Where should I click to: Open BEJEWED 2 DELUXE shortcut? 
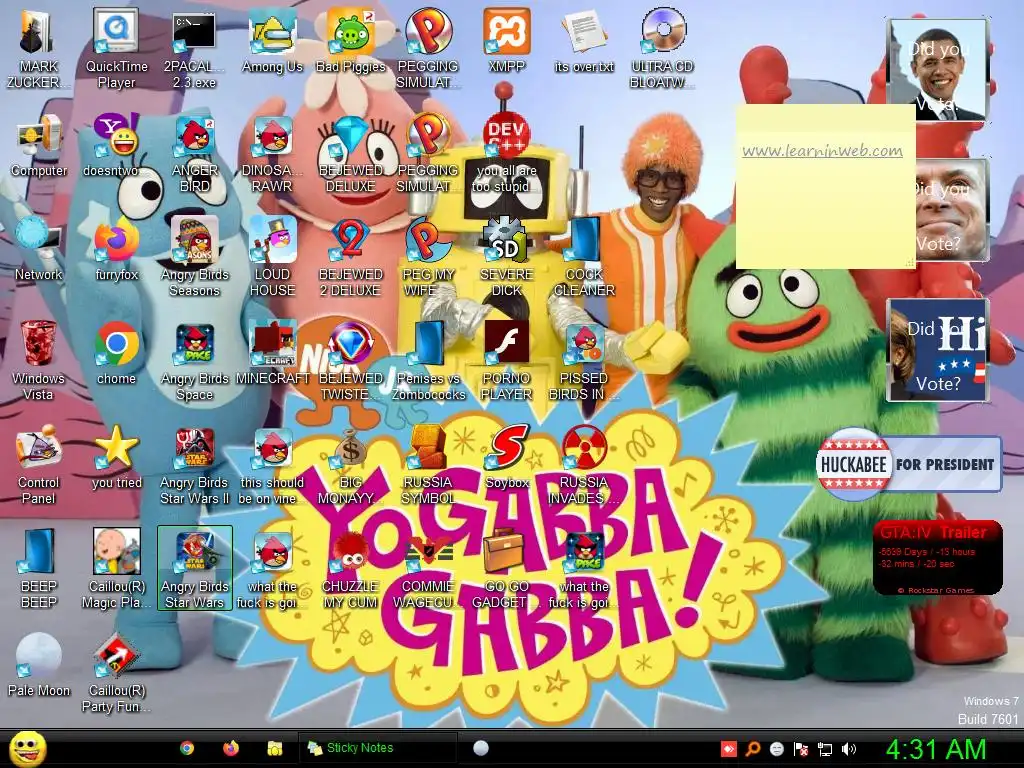click(x=351, y=257)
